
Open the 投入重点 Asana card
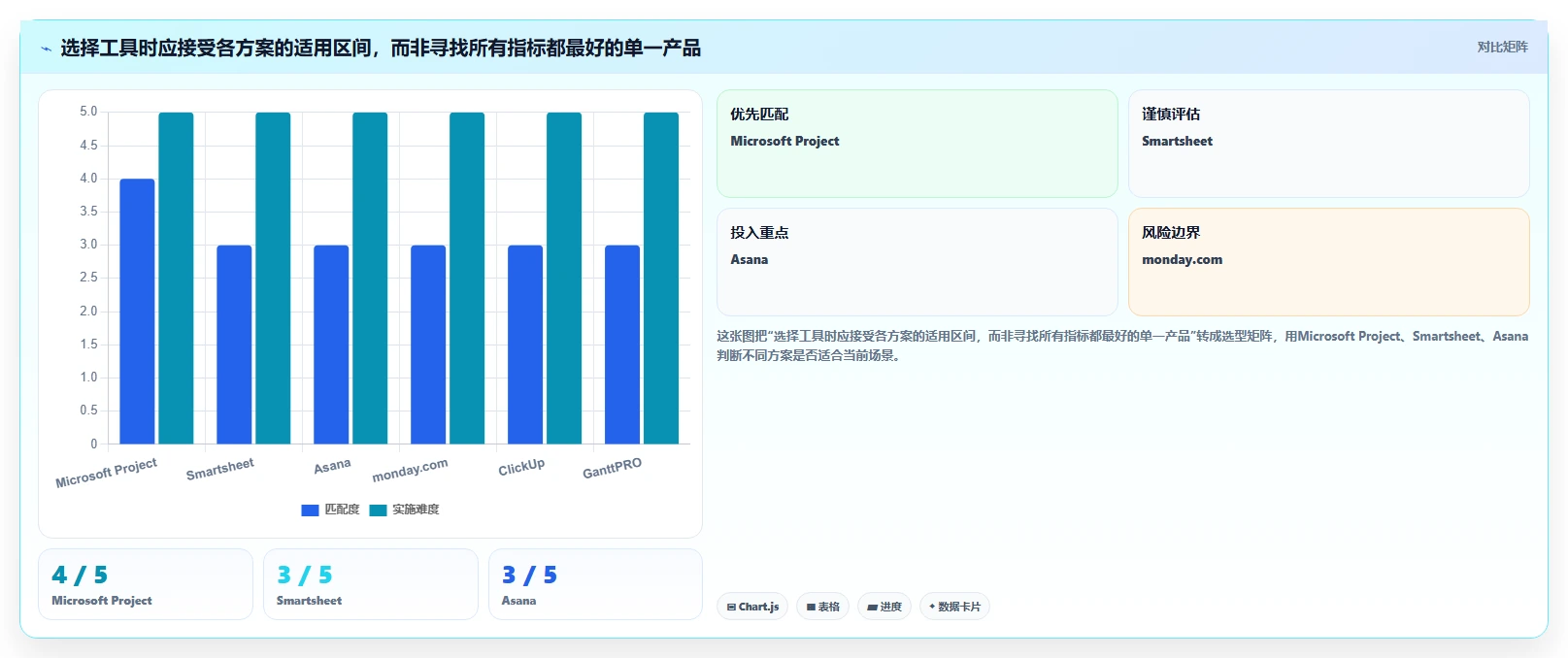click(x=917, y=262)
